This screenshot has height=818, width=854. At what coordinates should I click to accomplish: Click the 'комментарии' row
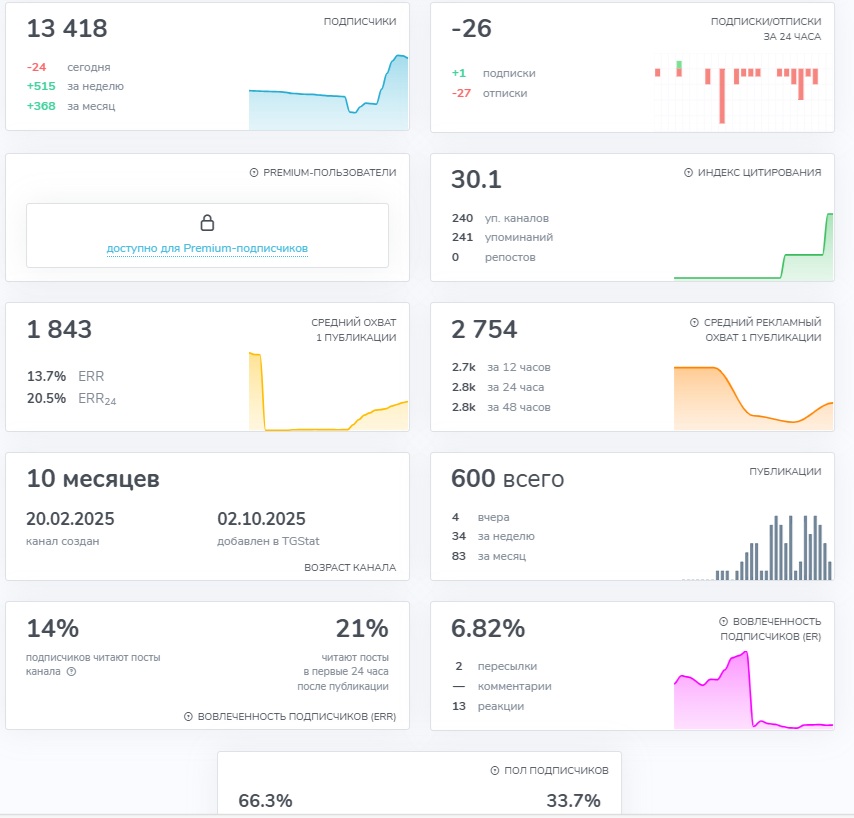[502, 687]
